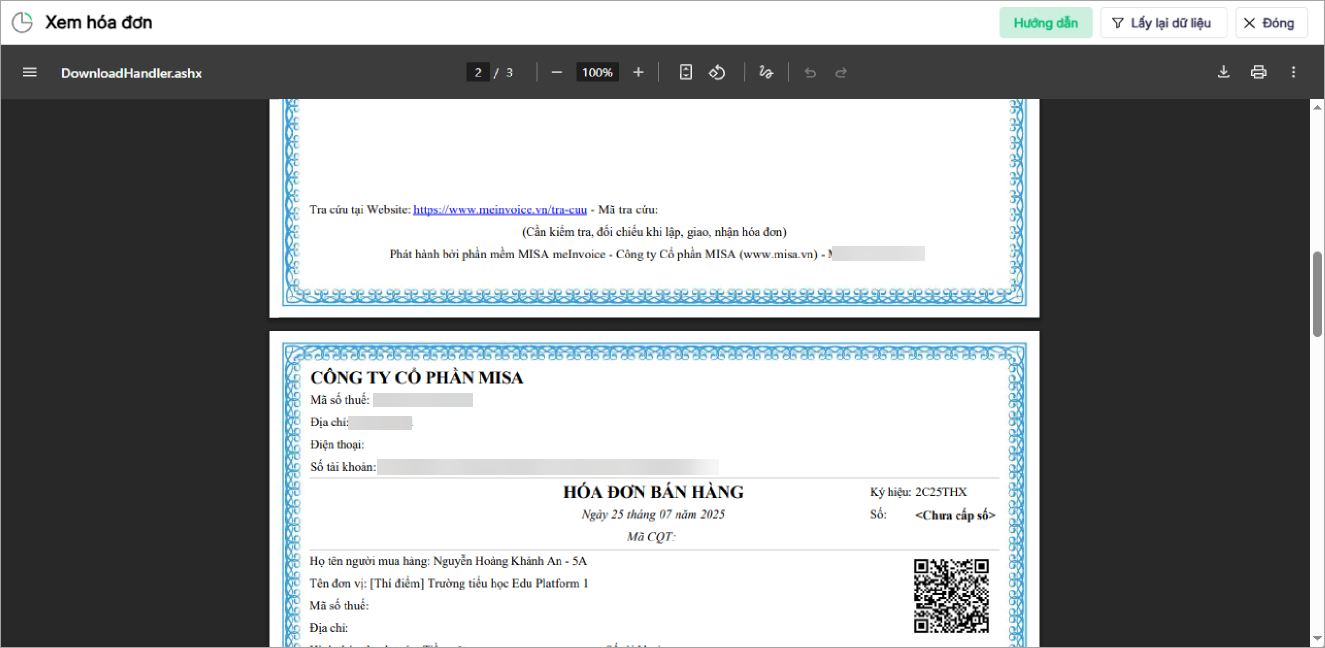This screenshot has height=648, width=1325.
Task: Click the HÓA ĐƠN BÁN HÀNG title
Action: pos(653,492)
